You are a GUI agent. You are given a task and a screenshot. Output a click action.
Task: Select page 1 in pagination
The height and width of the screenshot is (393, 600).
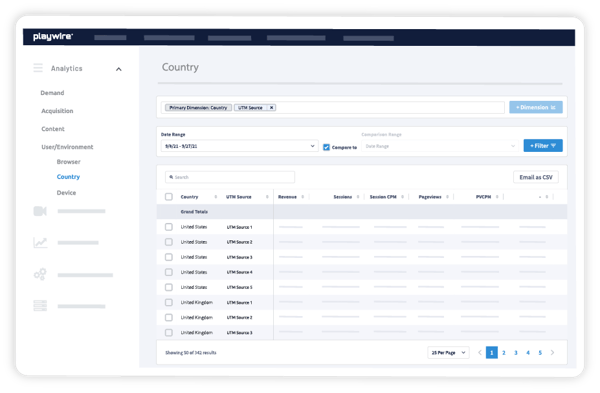pyautogui.click(x=492, y=352)
